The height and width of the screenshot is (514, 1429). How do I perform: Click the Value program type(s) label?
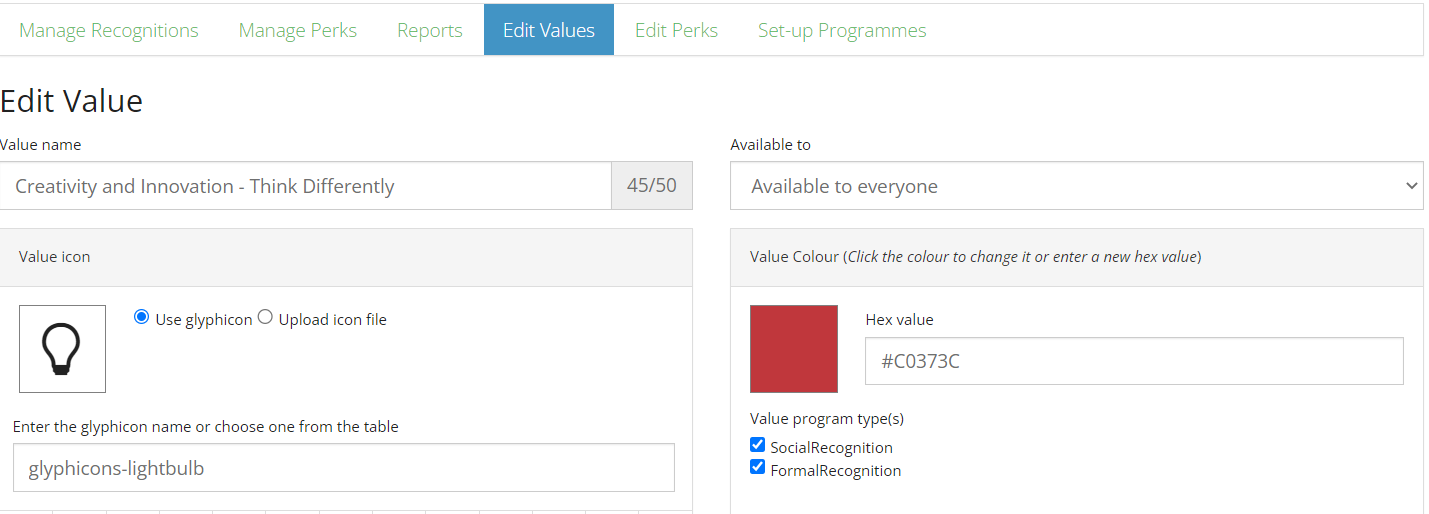(x=827, y=419)
